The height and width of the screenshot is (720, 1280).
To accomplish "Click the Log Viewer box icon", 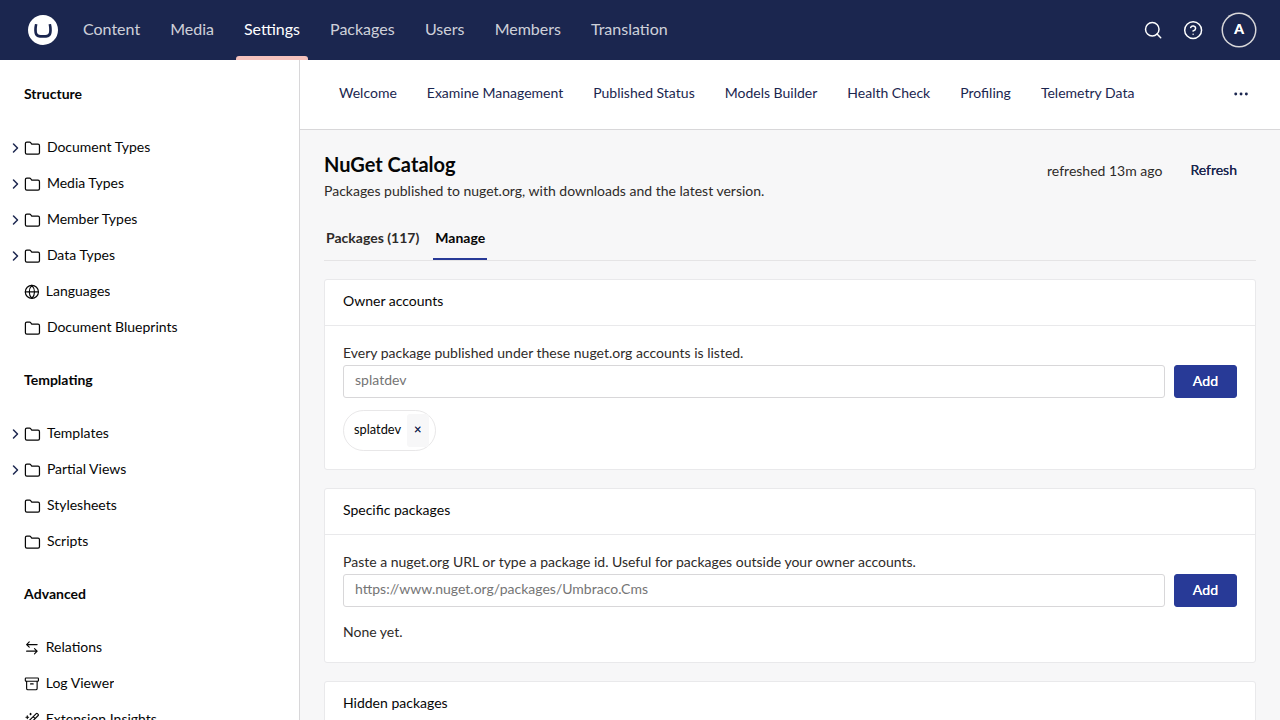I will [x=32, y=684].
